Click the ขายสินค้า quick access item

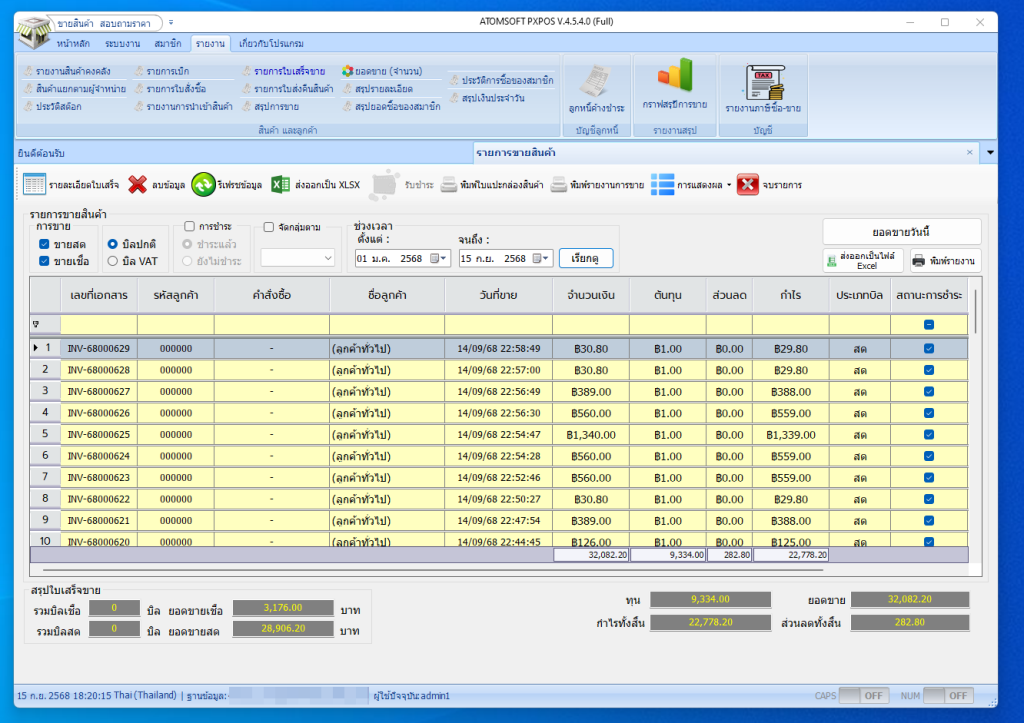[74, 24]
